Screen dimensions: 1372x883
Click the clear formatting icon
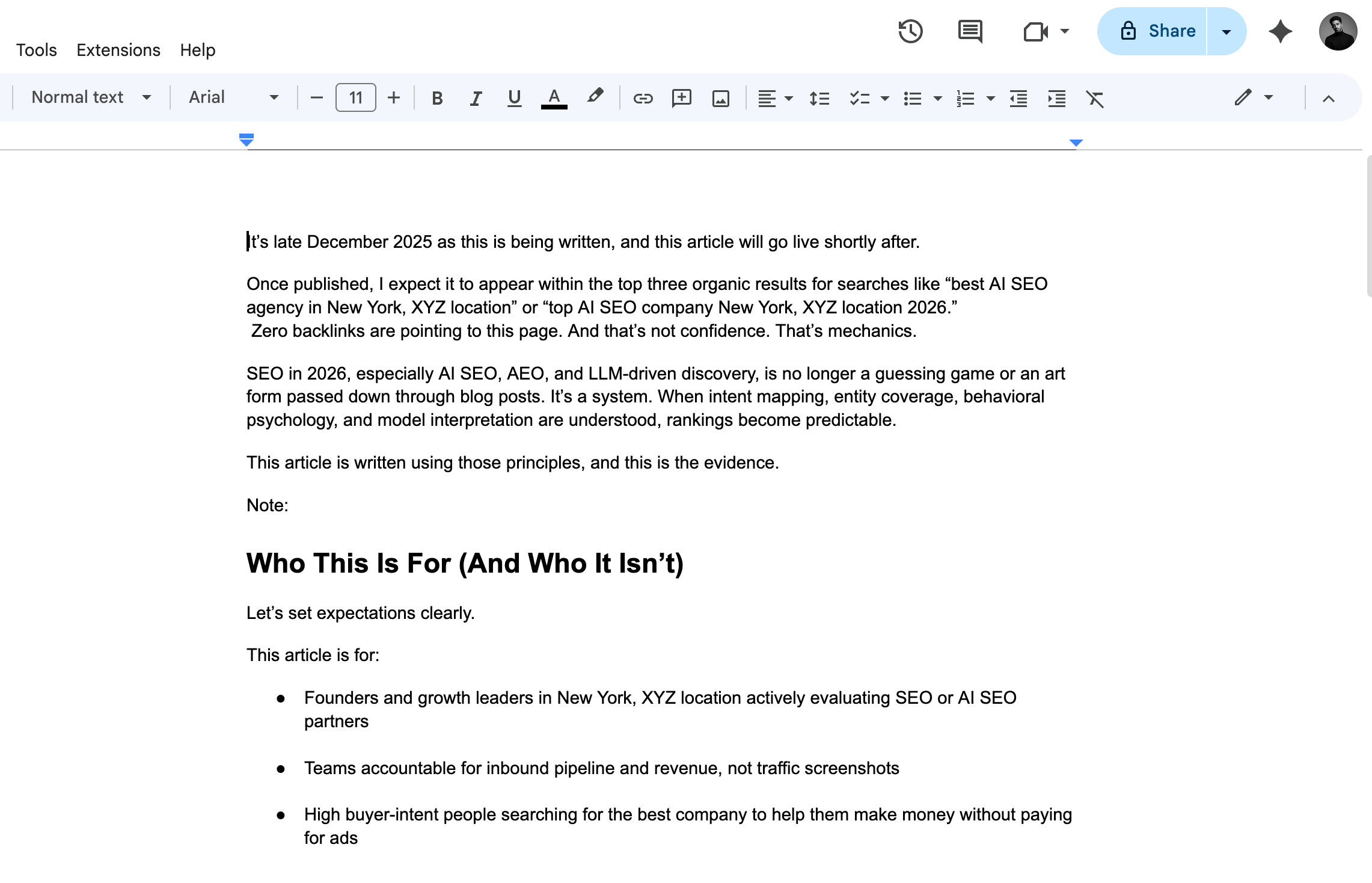[1095, 98]
